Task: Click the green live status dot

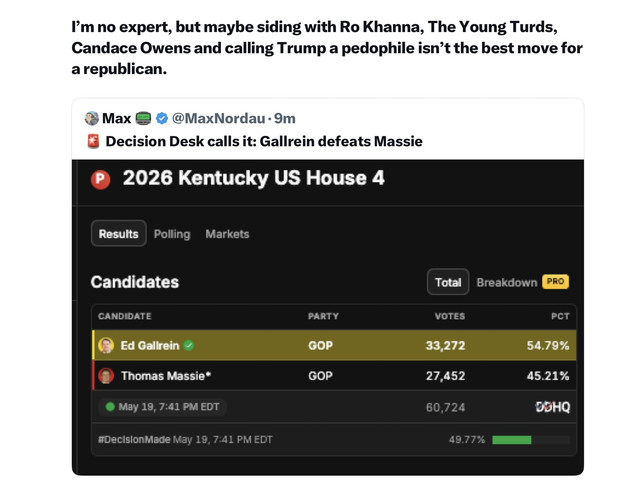Action: [x=110, y=407]
